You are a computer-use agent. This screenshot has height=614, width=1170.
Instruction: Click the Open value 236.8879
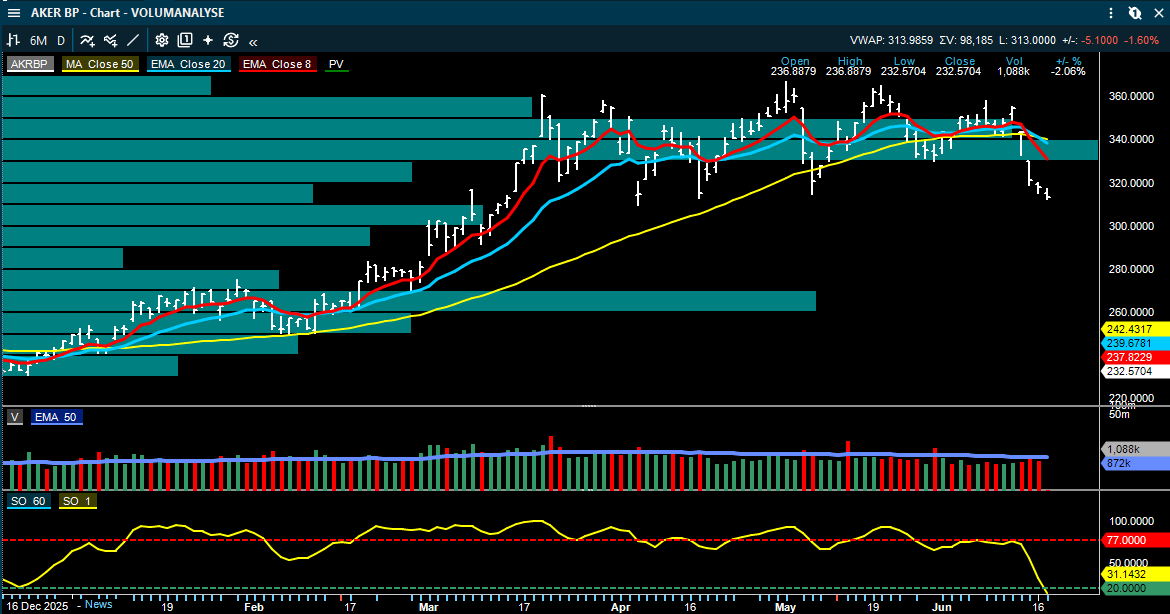tap(793, 72)
